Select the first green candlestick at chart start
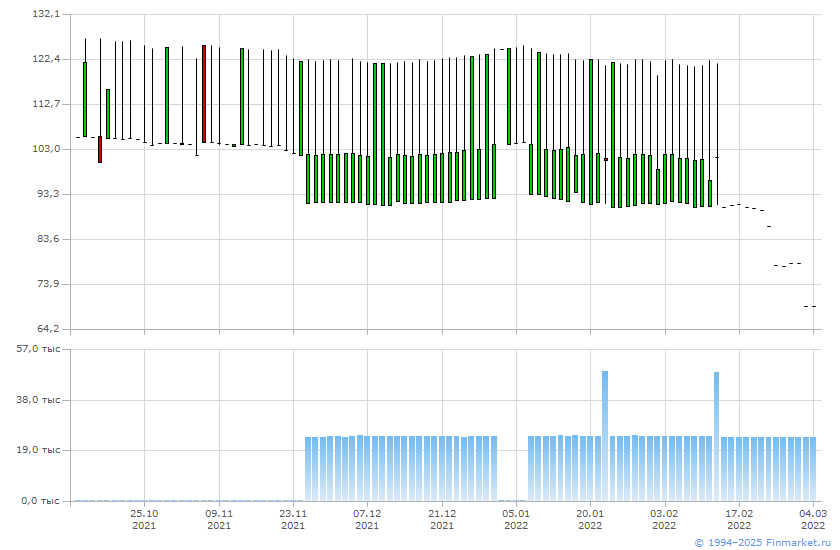This screenshot has height=550, width=840. (x=85, y=99)
